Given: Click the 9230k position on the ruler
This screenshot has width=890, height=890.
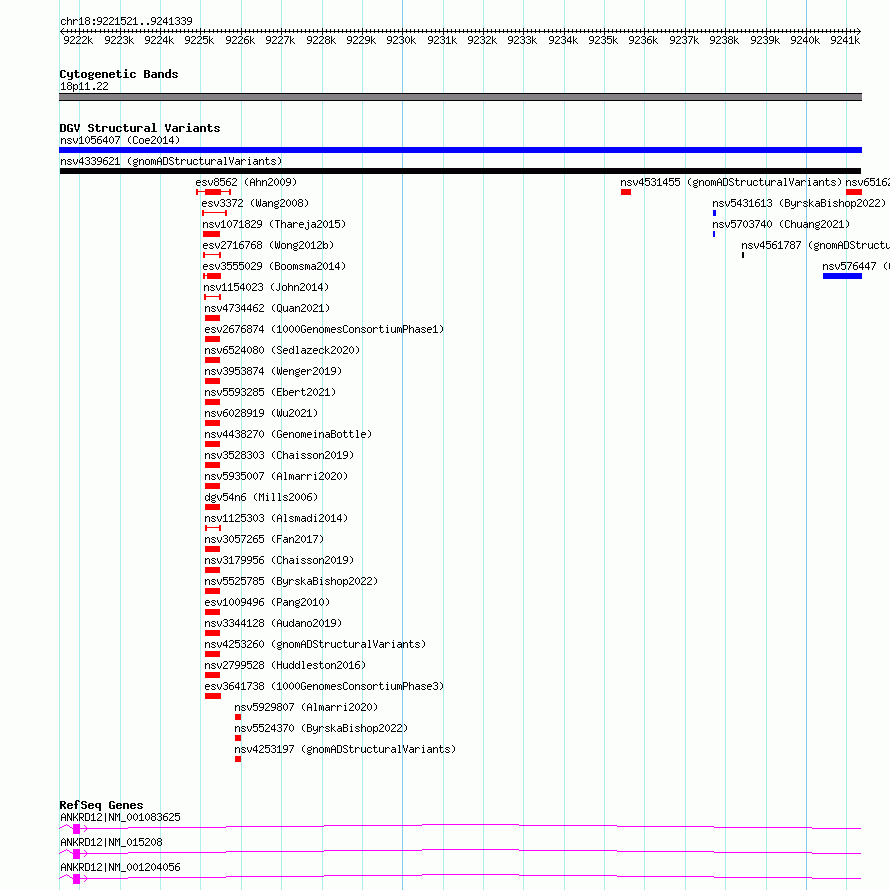Looking at the screenshot, I should coord(401,40).
